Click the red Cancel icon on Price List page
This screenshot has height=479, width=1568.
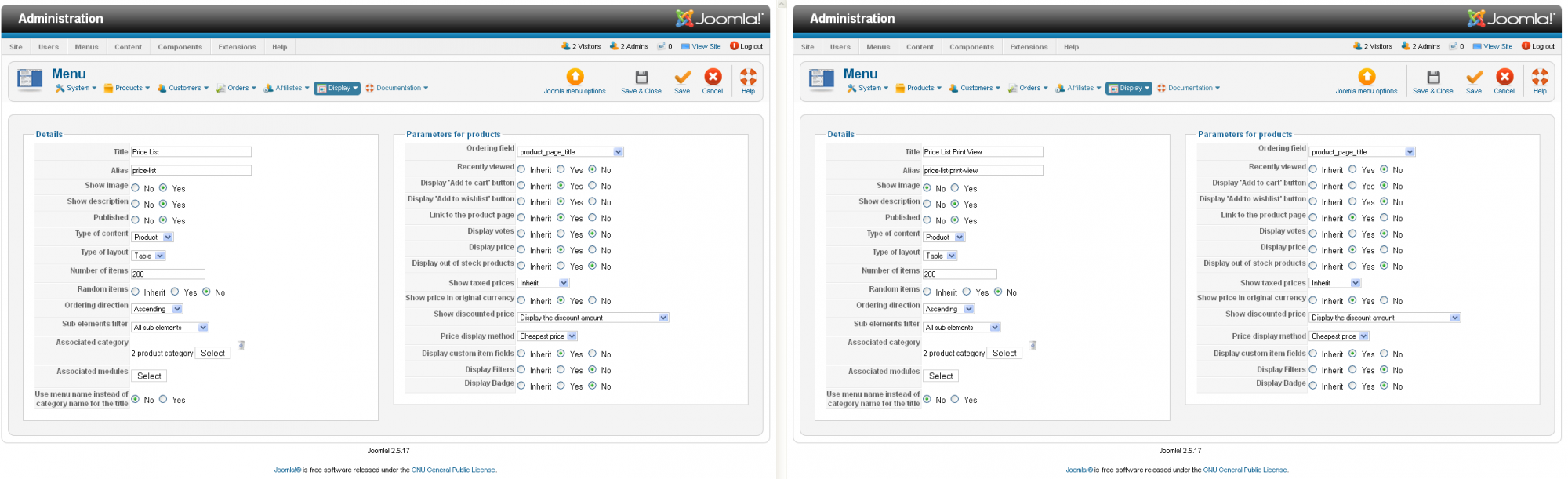click(713, 77)
